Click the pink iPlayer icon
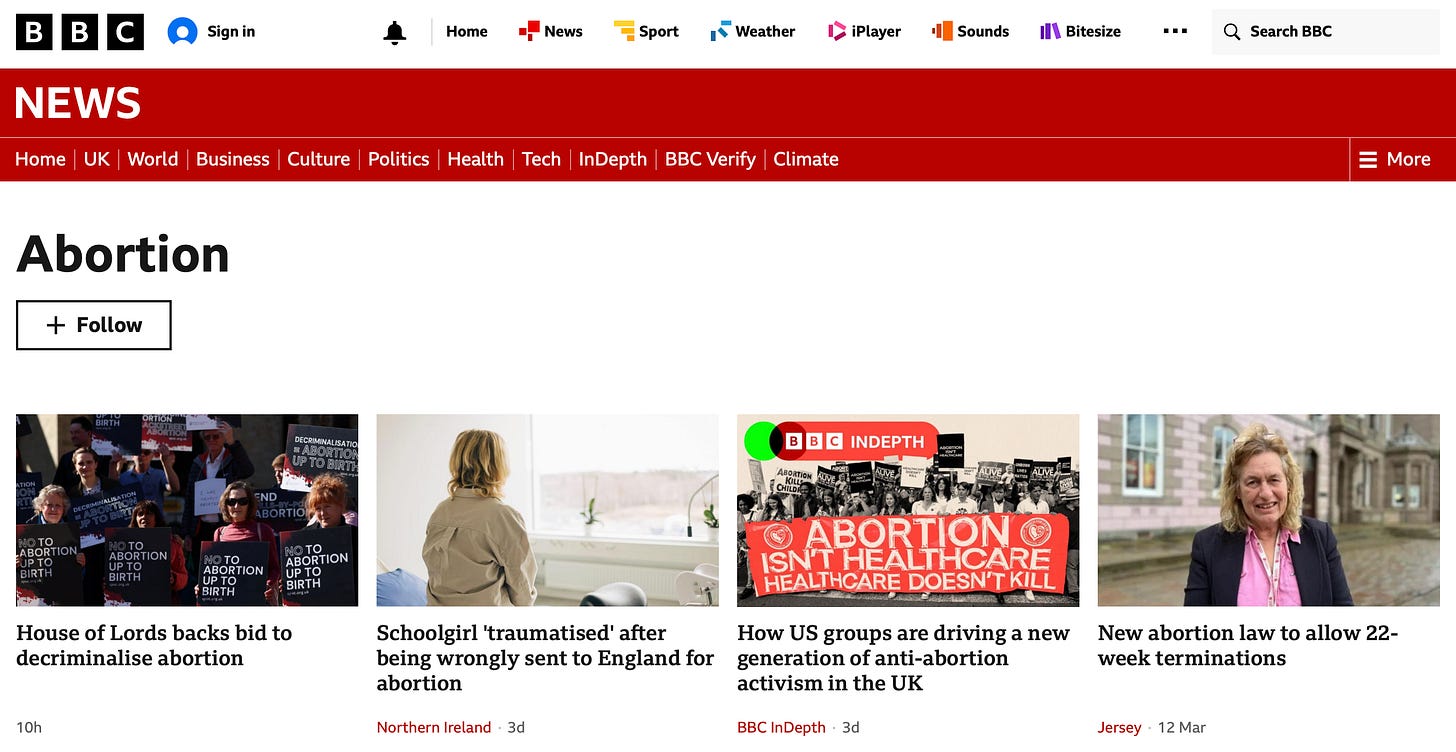 tap(837, 32)
